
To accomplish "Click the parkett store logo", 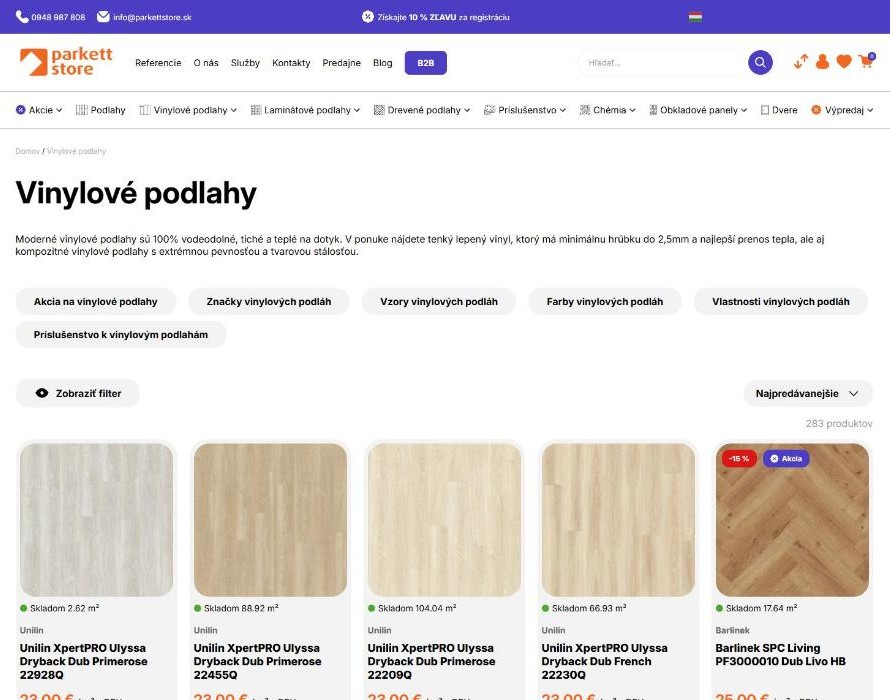I will tap(66, 62).
